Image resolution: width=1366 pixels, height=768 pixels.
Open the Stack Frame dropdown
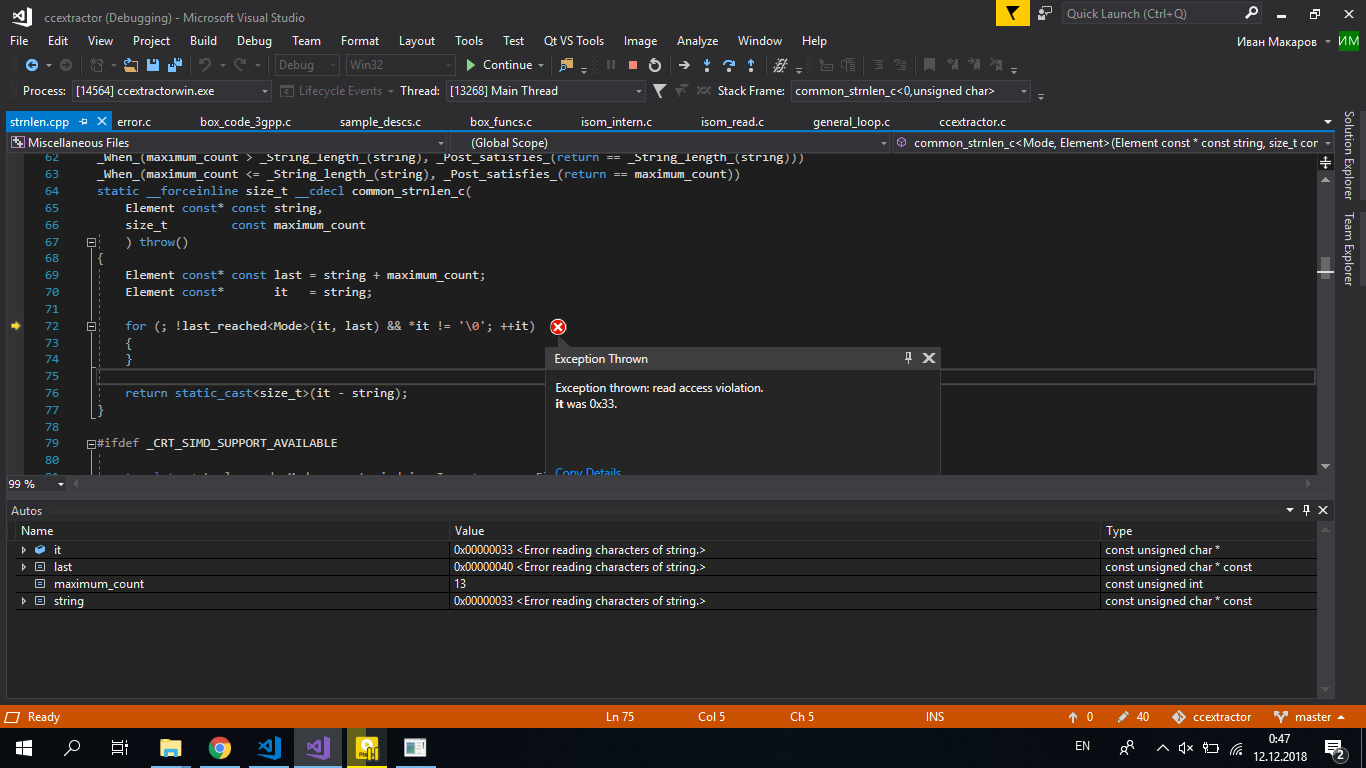[x=1024, y=91]
